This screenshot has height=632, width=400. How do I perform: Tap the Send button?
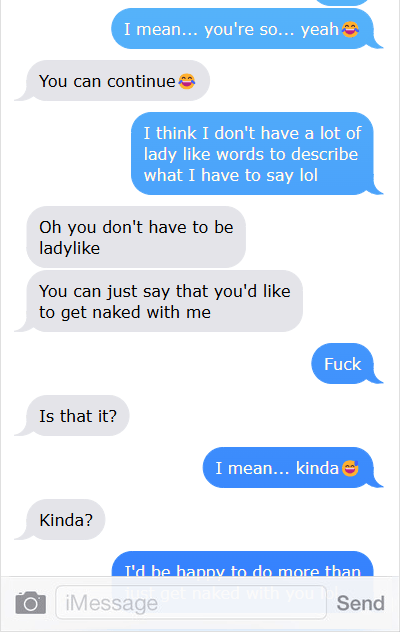click(x=360, y=603)
